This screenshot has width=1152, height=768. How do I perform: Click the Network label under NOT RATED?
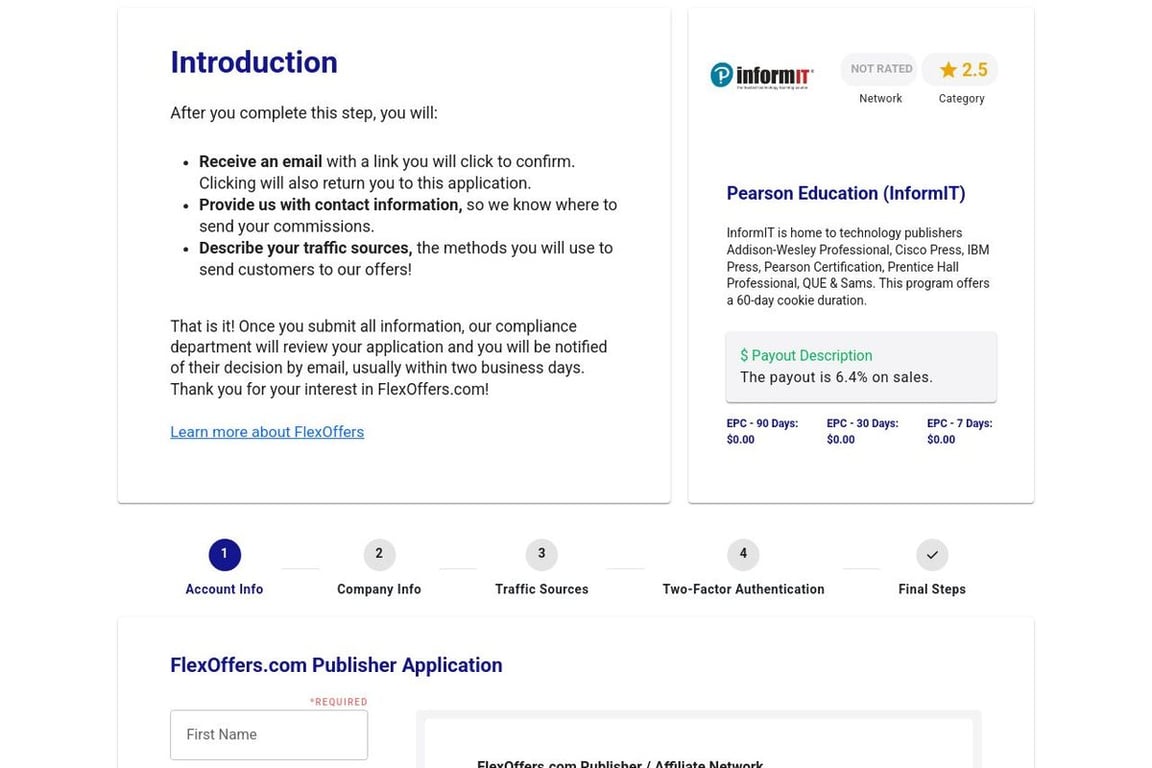click(880, 98)
